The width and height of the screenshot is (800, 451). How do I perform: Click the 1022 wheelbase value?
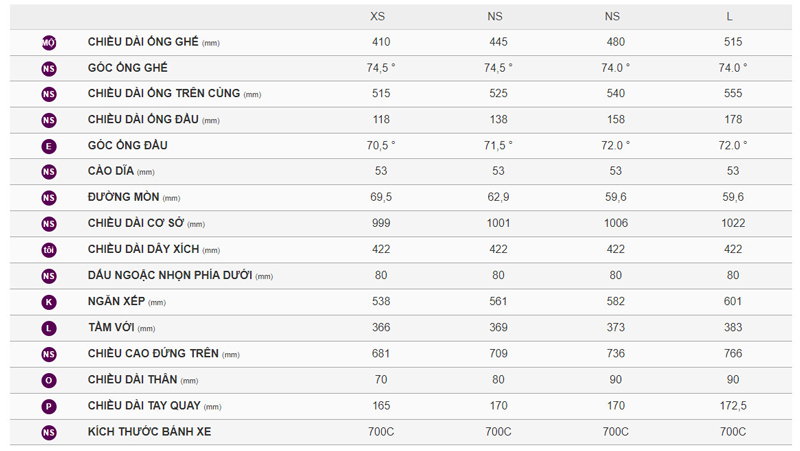[x=734, y=224]
